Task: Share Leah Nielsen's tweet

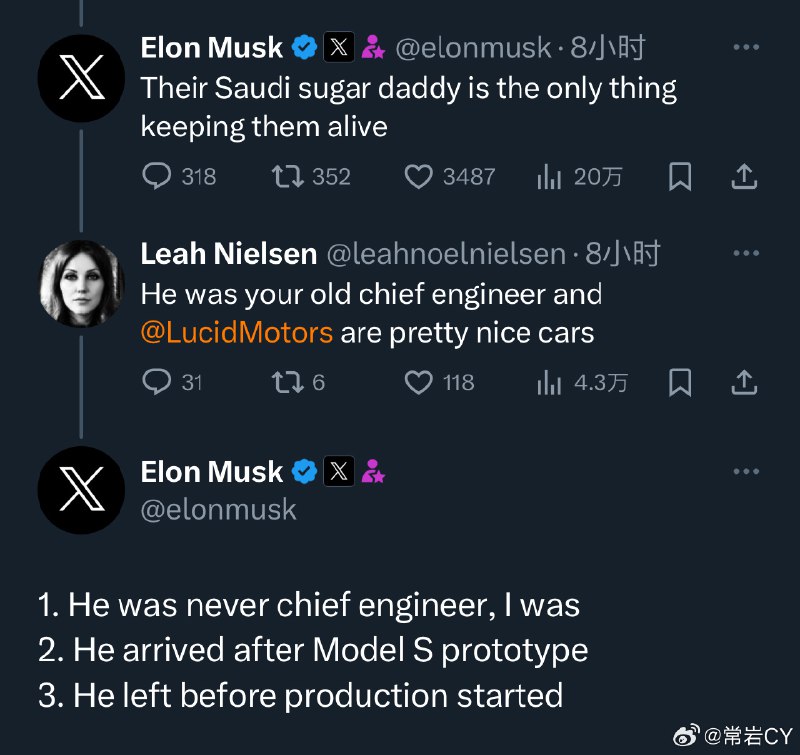Action: pos(744,383)
